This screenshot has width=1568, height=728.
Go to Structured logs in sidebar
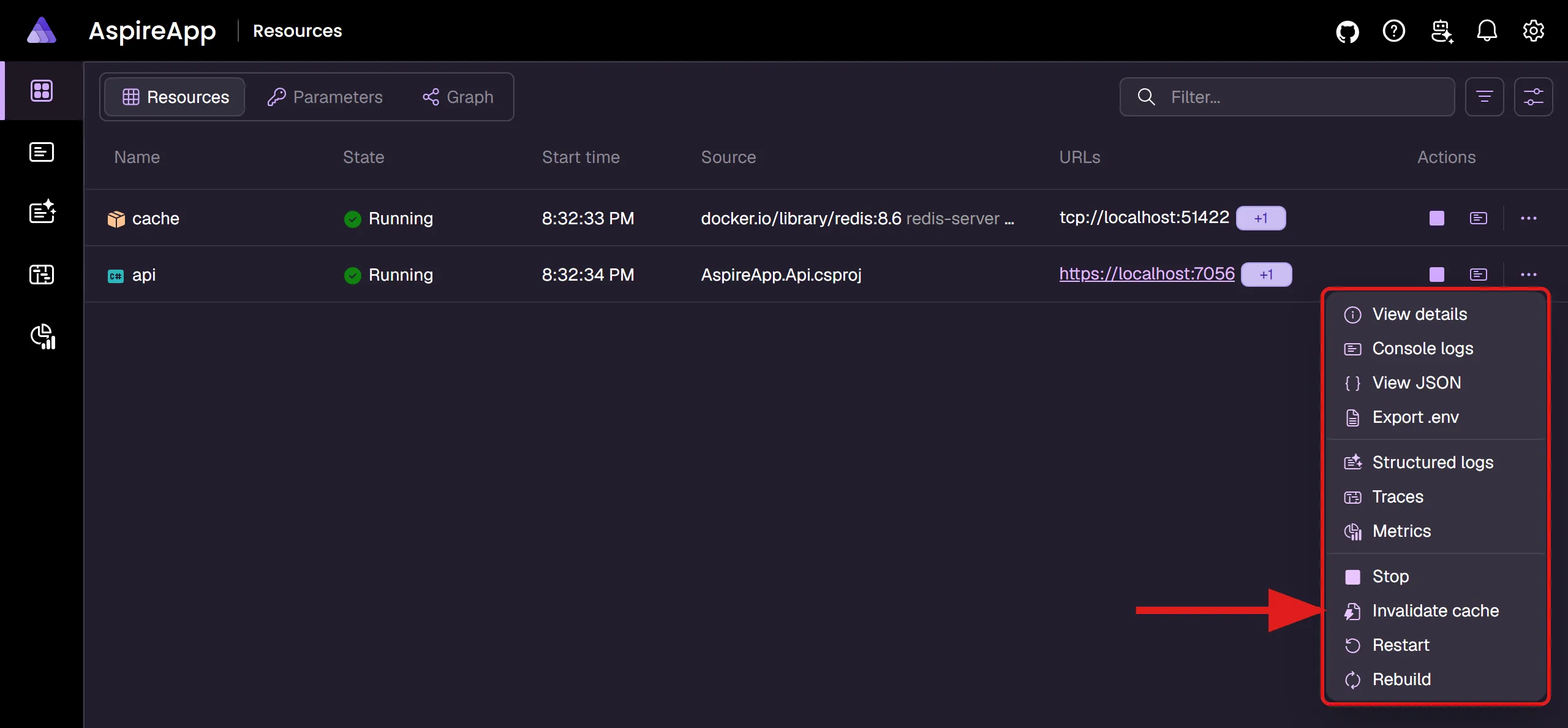(x=42, y=212)
